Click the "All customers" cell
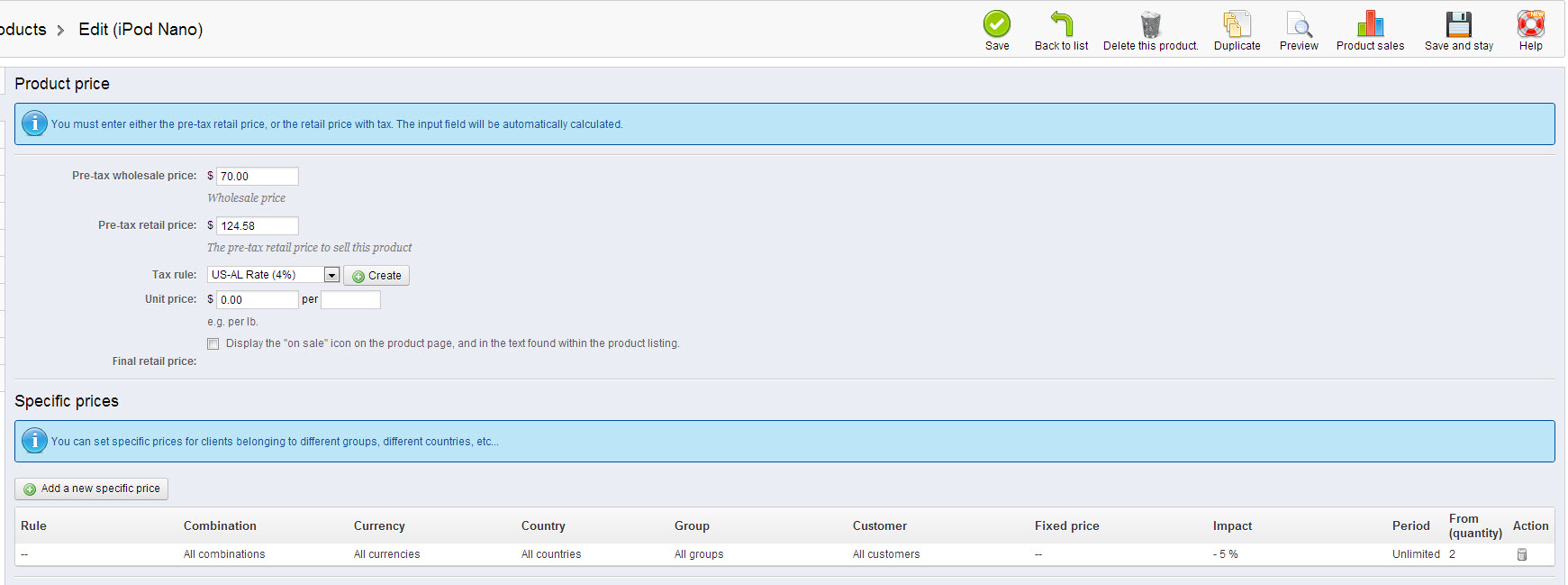Image resolution: width=1568 pixels, height=585 pixels. pyautogui.click(x=886, y=554)
